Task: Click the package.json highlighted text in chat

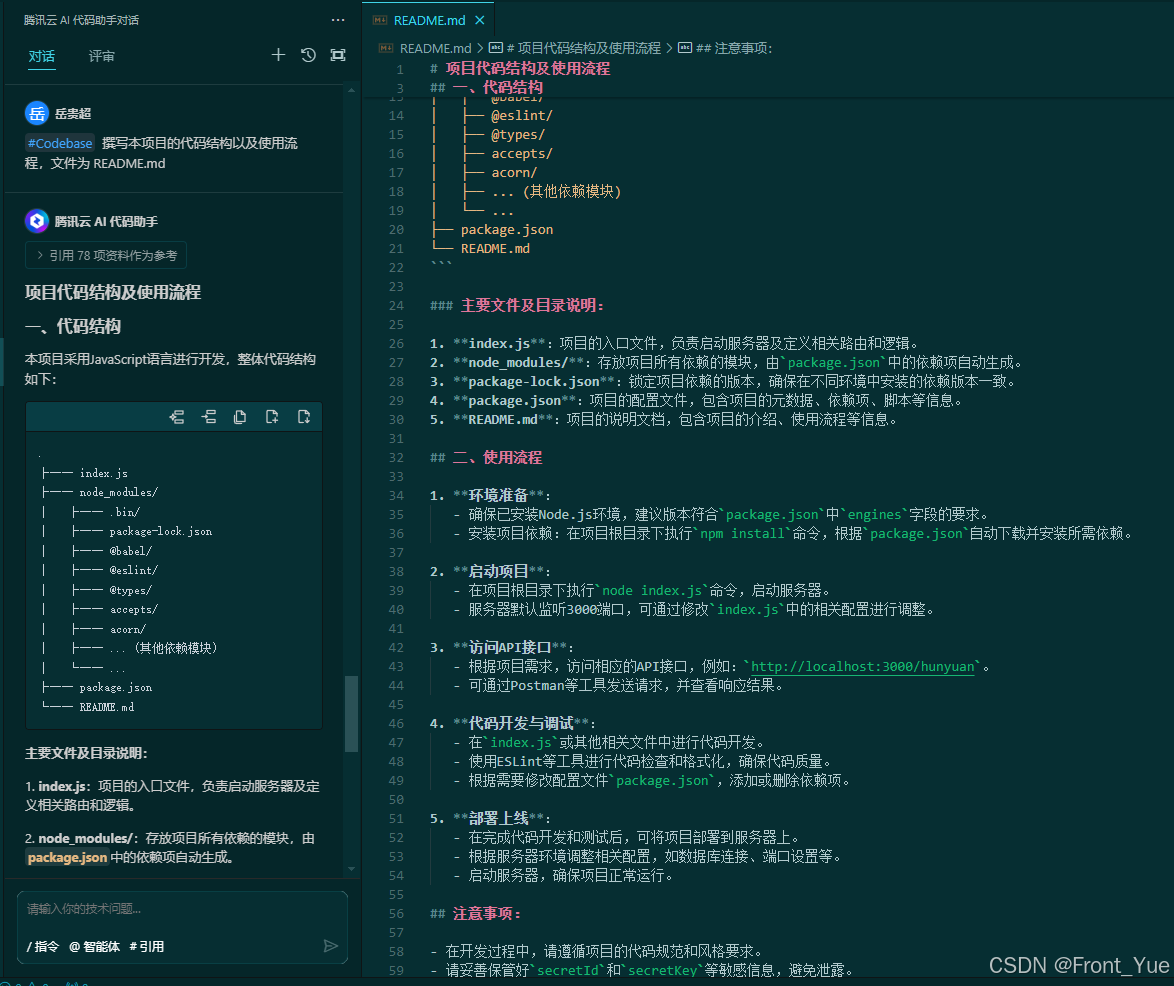Action: click(x=67, y=857)
